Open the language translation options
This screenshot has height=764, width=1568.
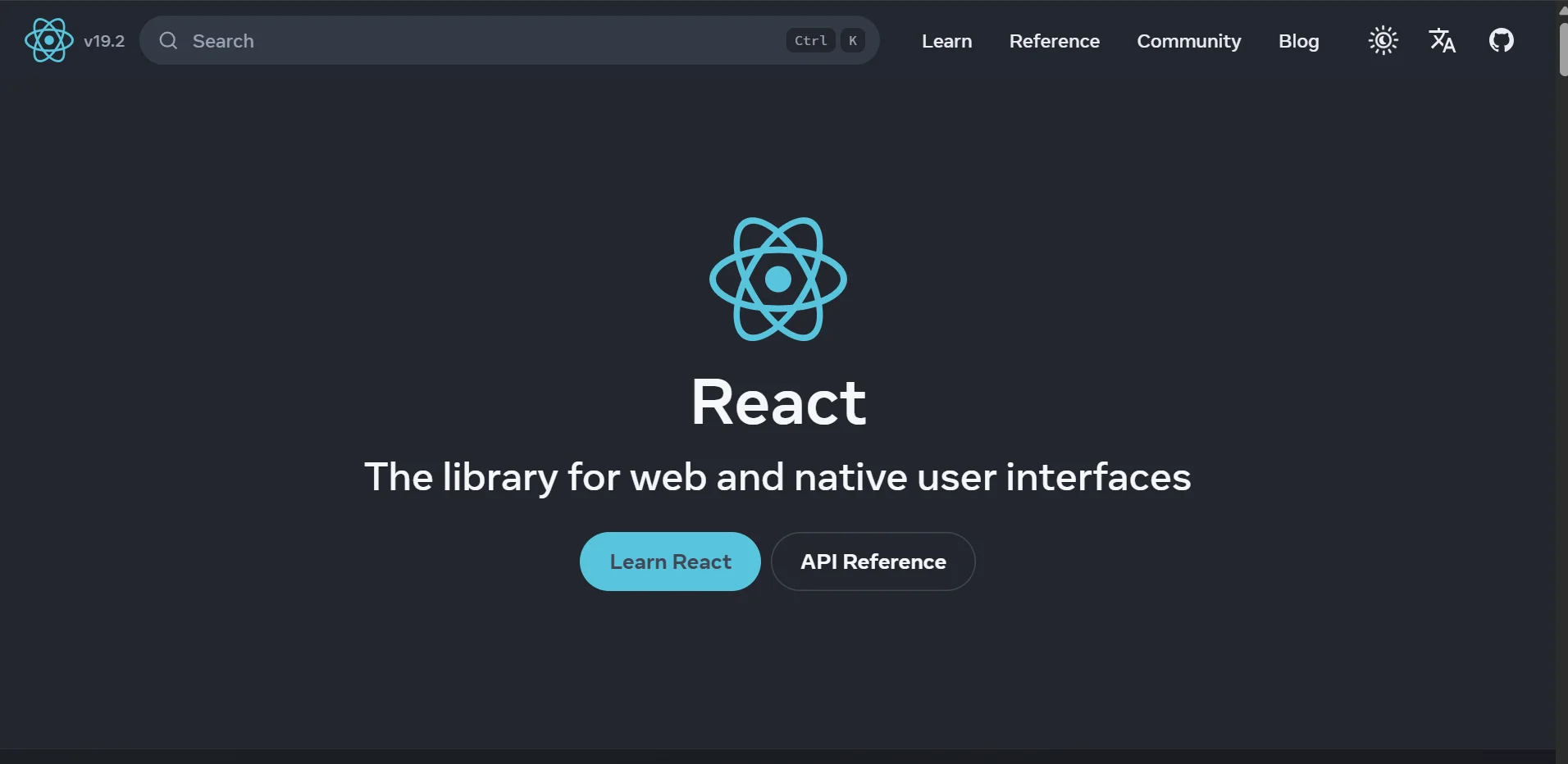coord(1443,40)
